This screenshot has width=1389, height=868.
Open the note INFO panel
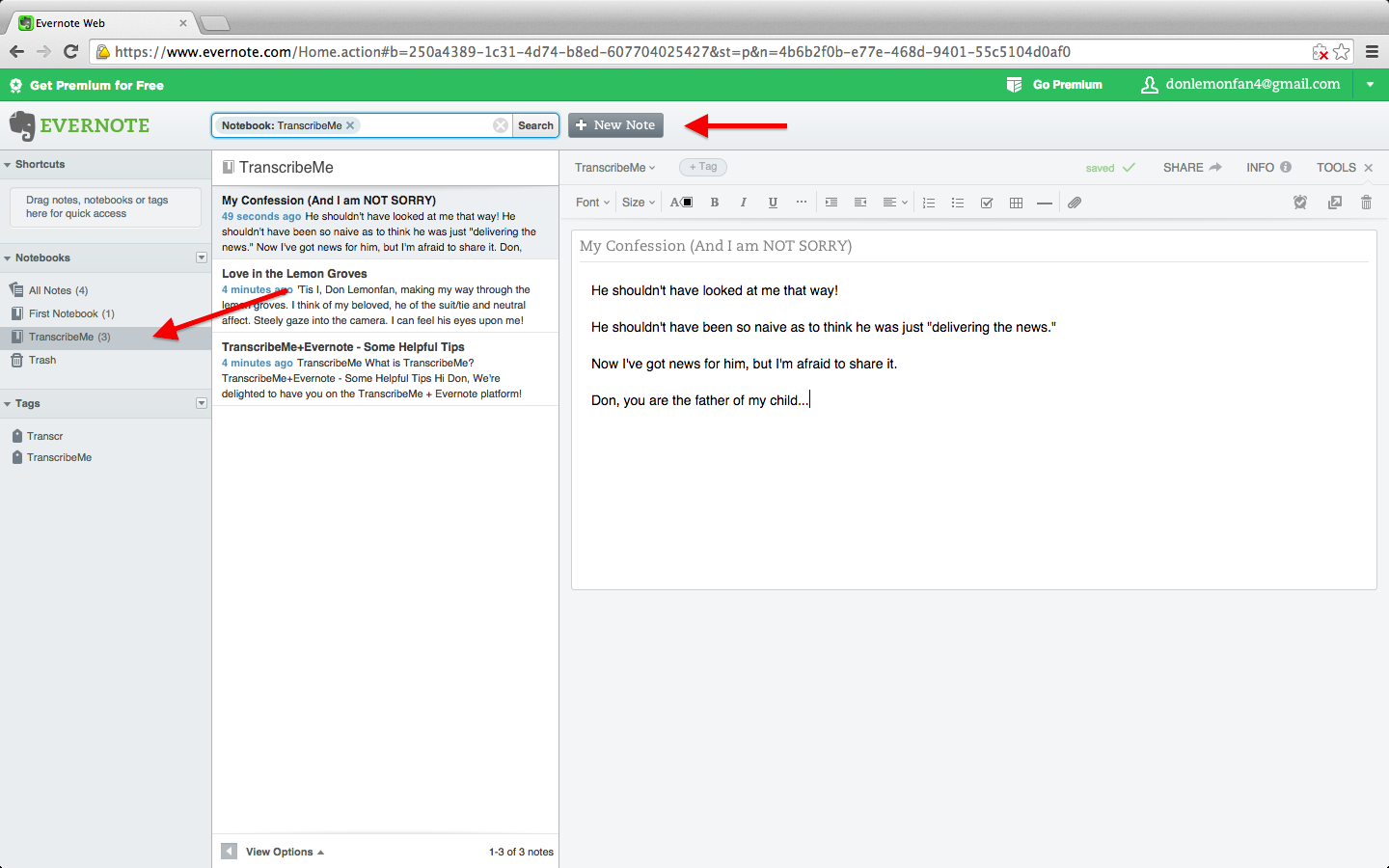[x=1268, y=168]
